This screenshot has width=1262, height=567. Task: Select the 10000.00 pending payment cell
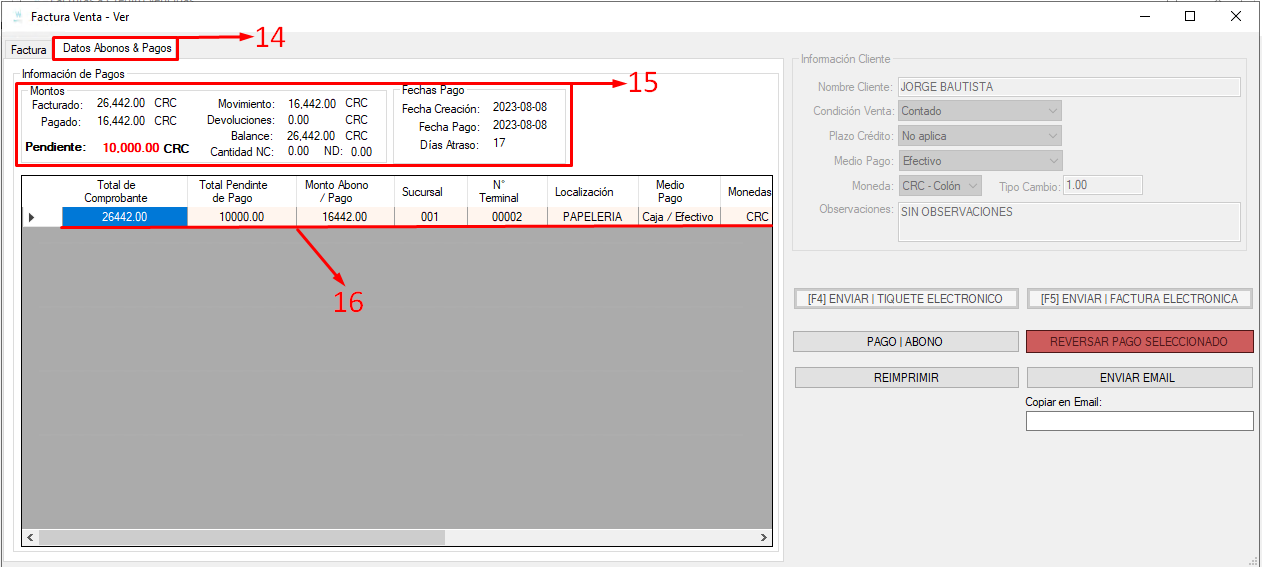241,216
